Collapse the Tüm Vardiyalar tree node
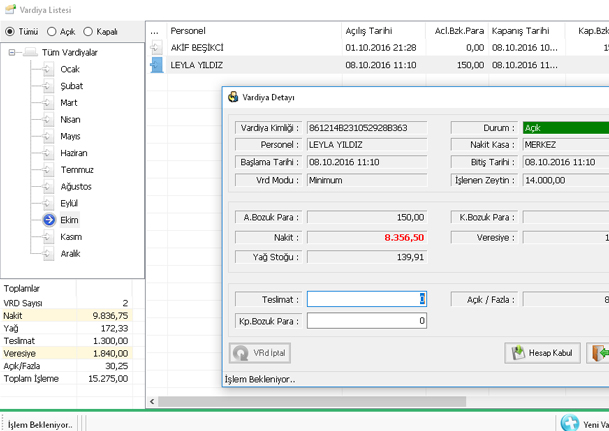This screenshot has width=609, height=431. (12, 52)
